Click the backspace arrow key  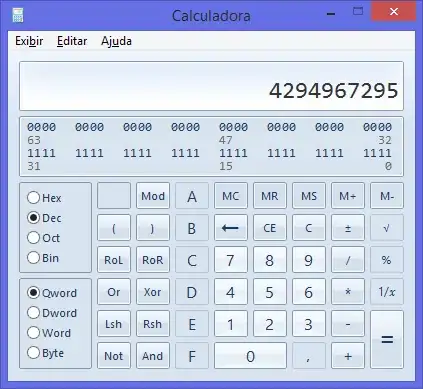[231, 228]
